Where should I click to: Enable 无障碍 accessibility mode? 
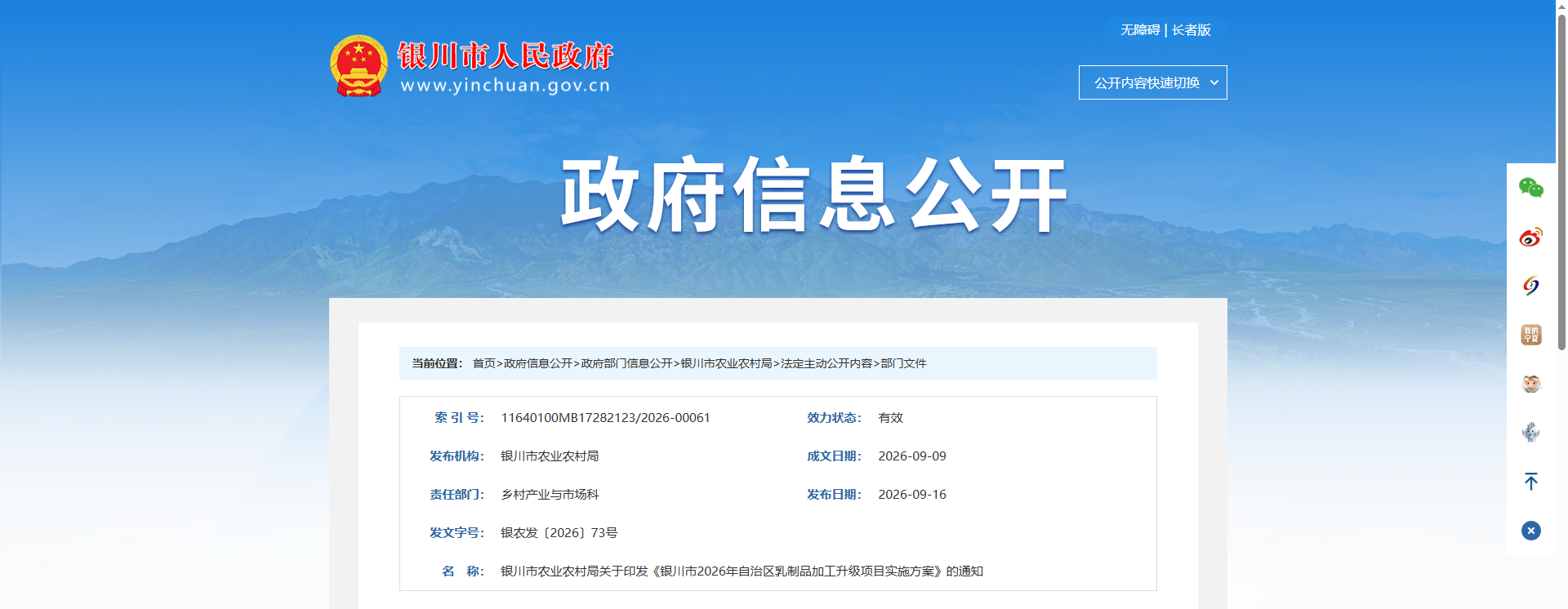[1140, 30]
